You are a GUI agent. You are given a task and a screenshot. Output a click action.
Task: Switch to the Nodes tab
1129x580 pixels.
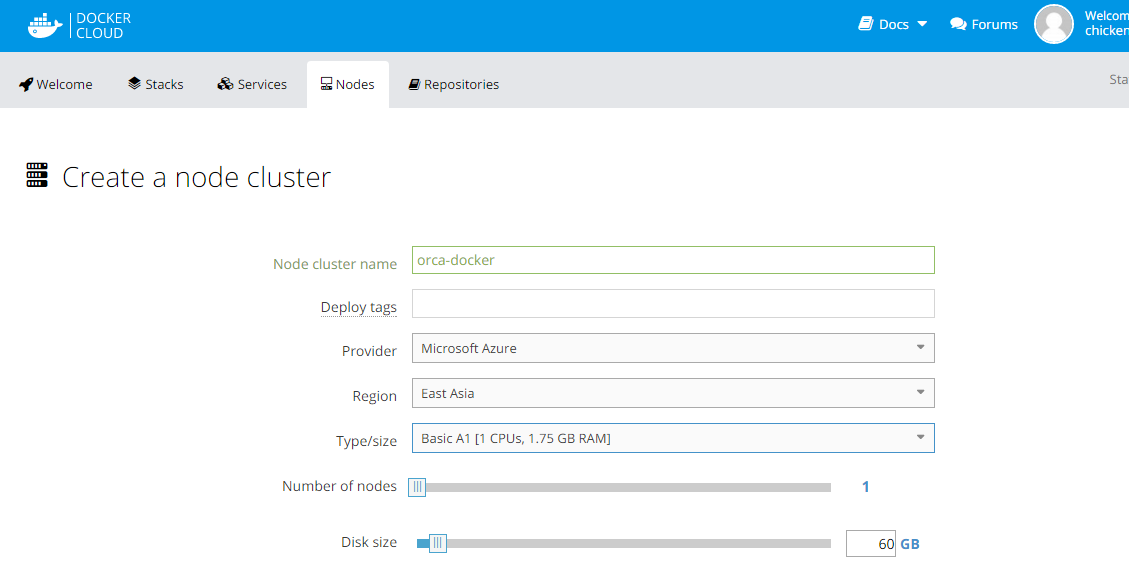pyautogui.click(x=347, y=84)
